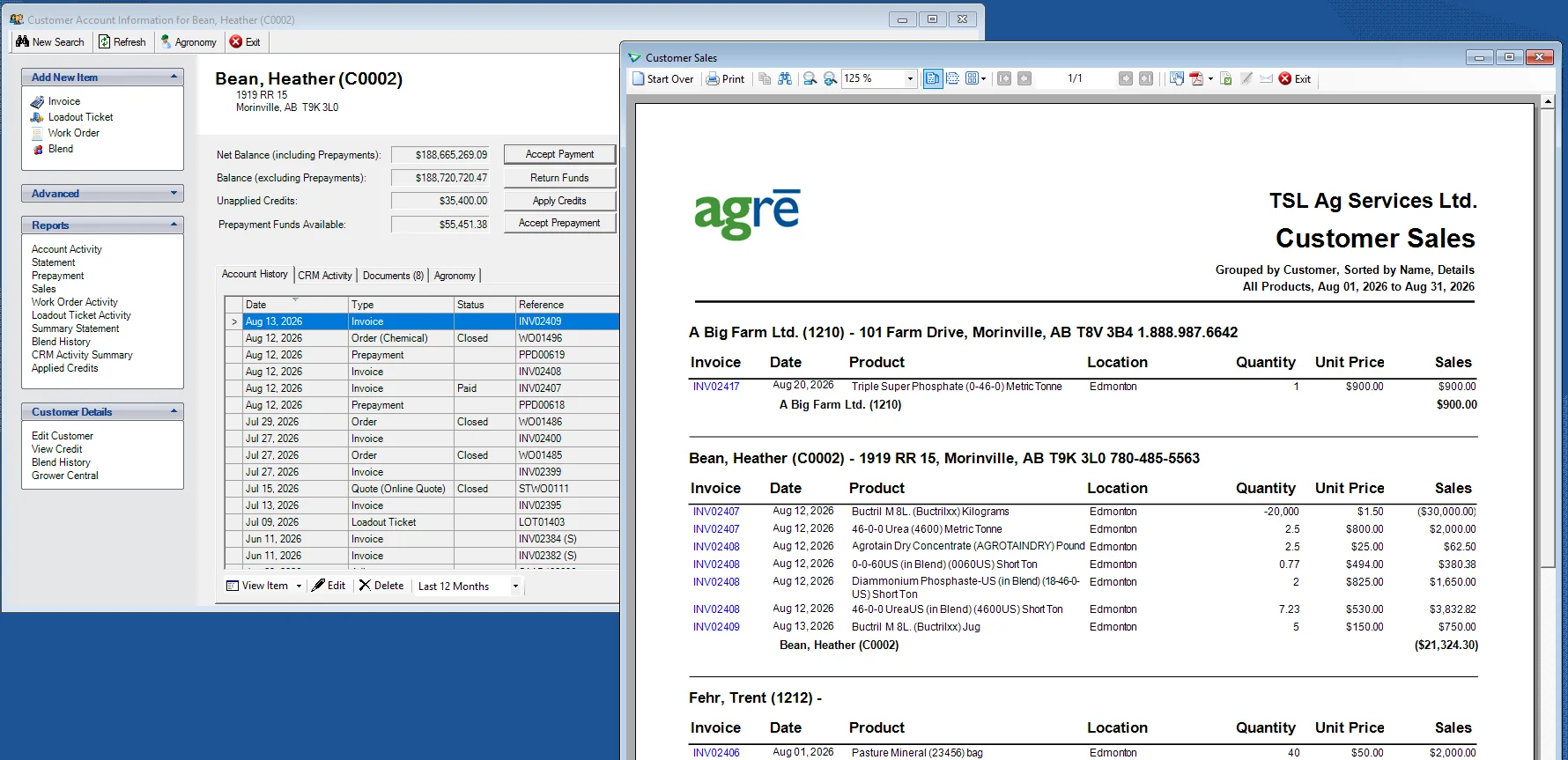Collapse the Reports panel
The height and width of the screenshot is (760, 1568).
174,225
